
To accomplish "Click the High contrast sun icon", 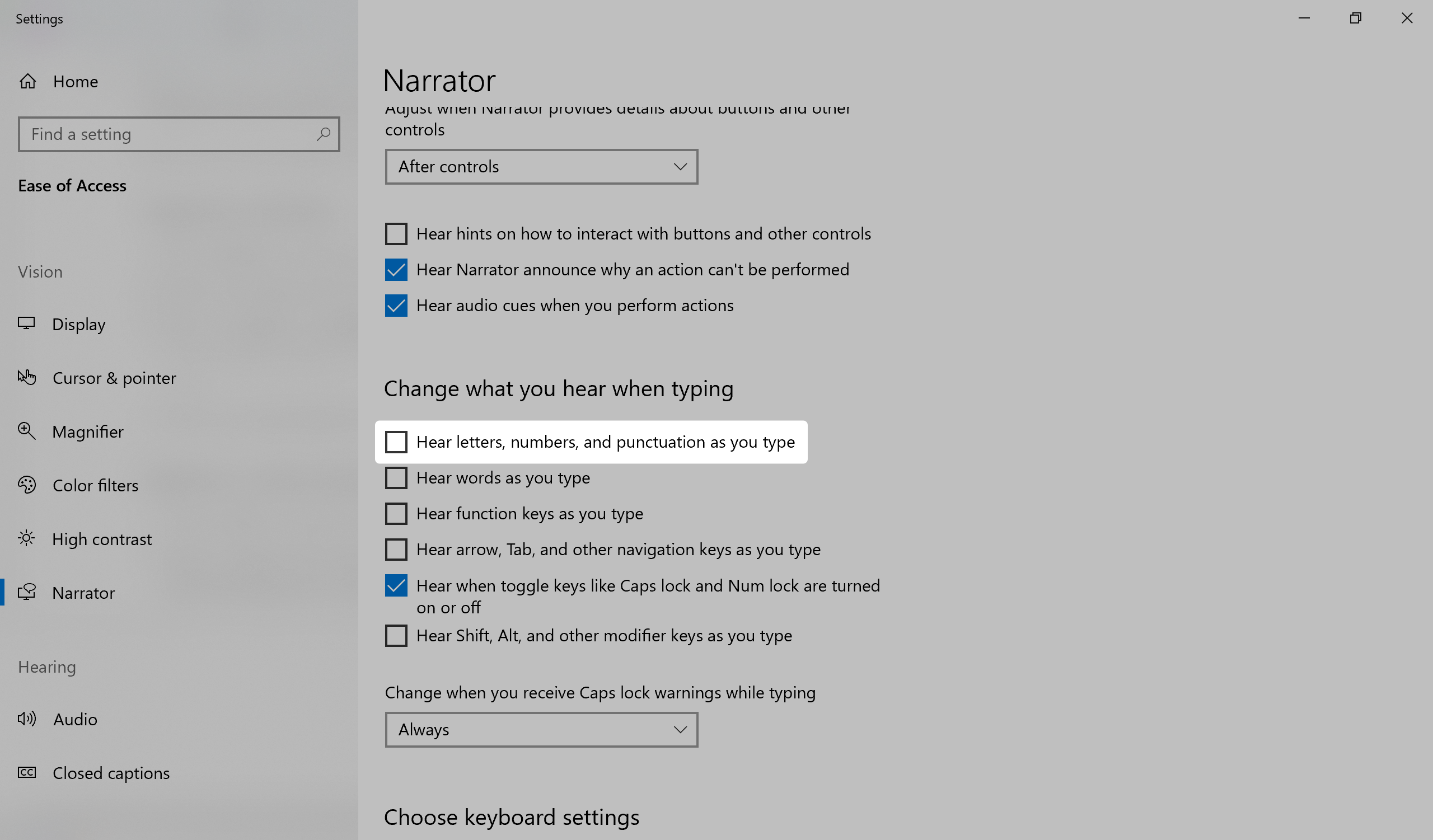I will (27, 538).
